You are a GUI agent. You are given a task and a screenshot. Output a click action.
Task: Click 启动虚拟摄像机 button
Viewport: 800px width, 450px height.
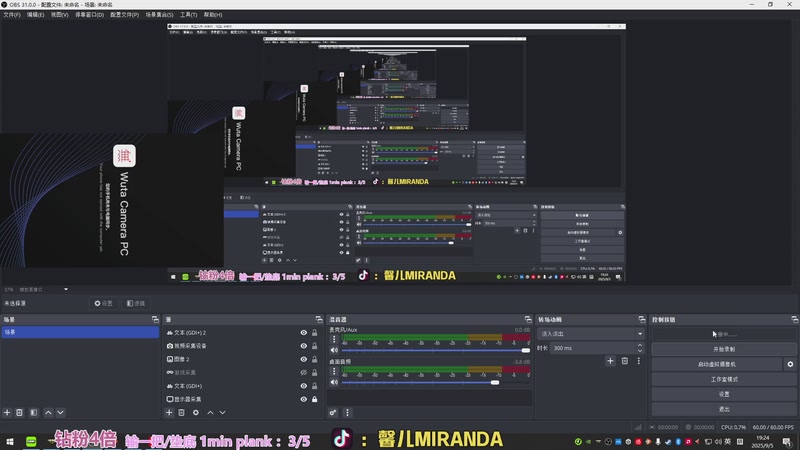717,364
